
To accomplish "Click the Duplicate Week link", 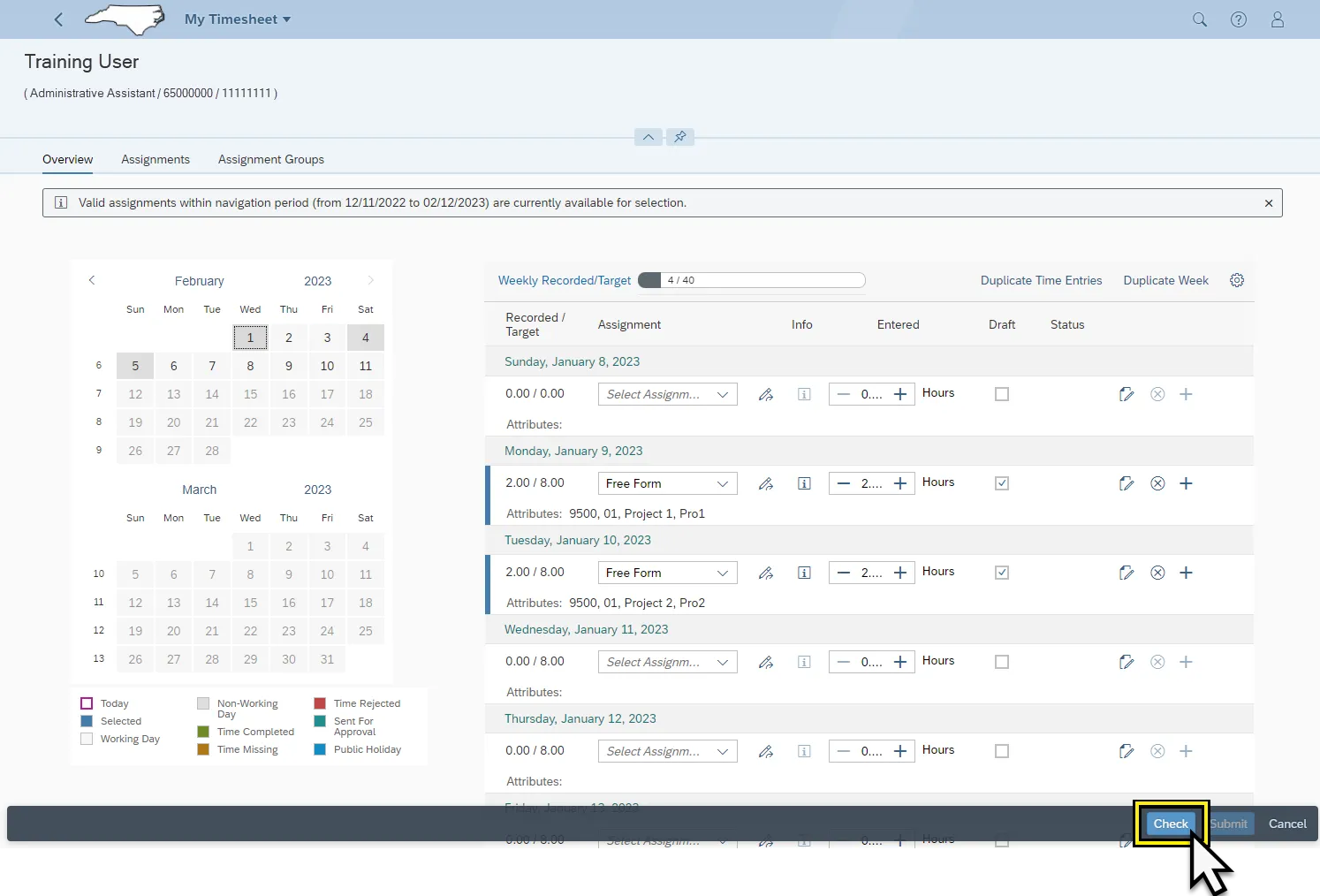I will click(1165, 280).
